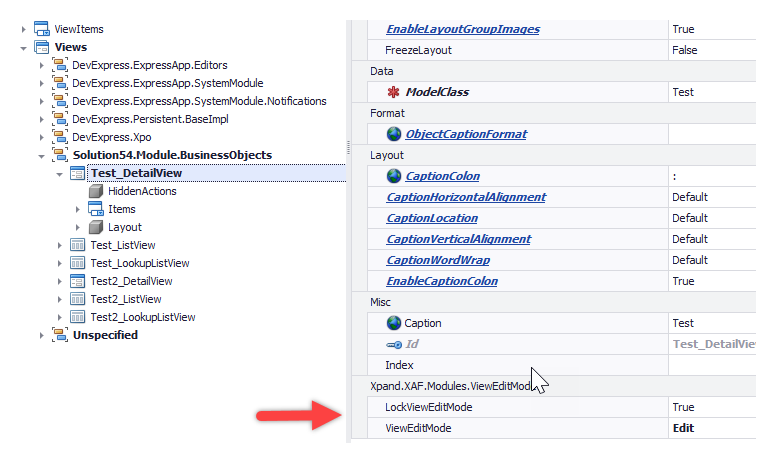776x463 pixels.
Task: Click the Test_DetailView detail view icon
Action: [78, 173]
